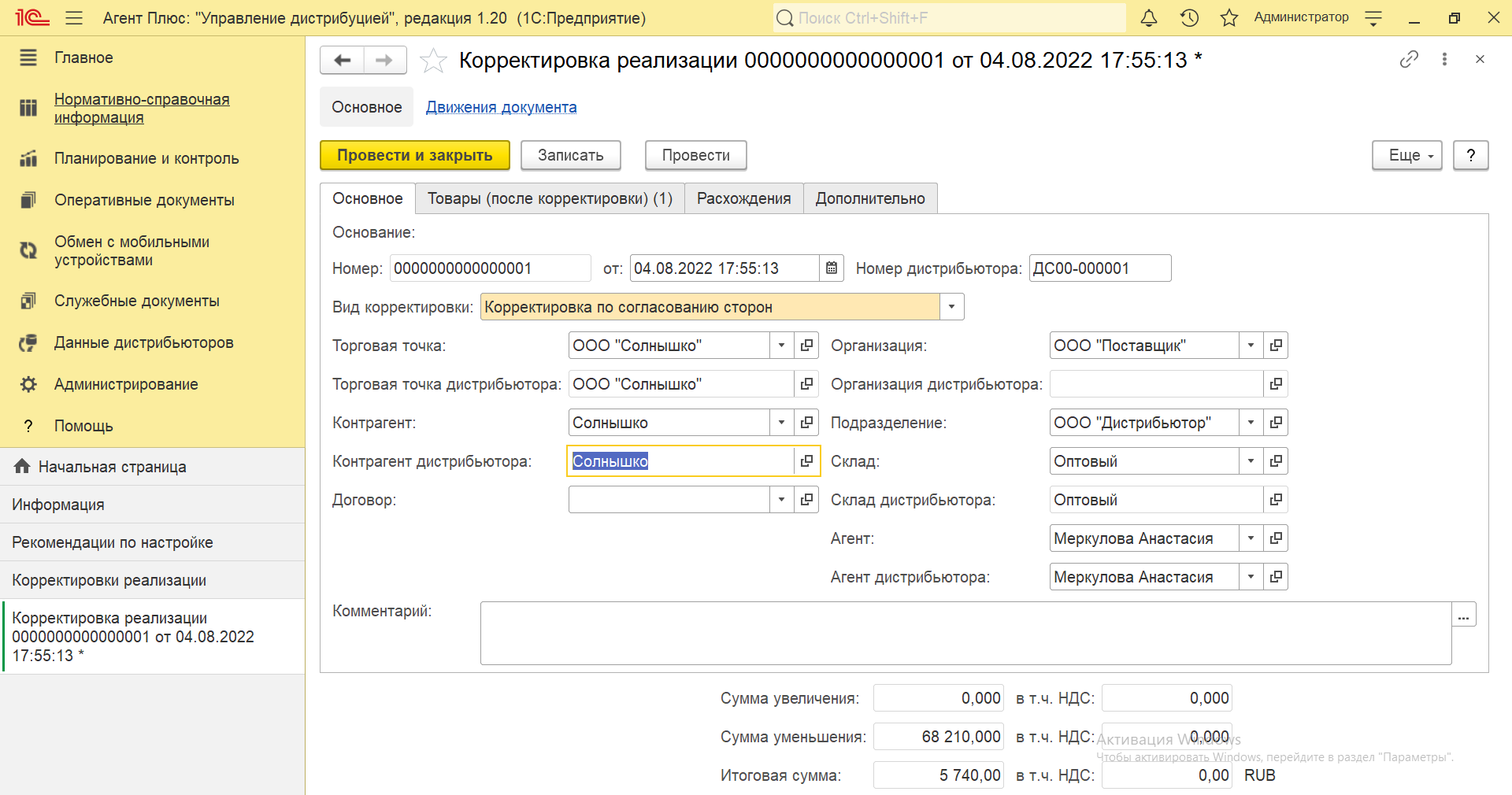Expand Агент дистрибьютора dropdown arrow
This screenshot has width=1512, height=795.
pyautogui.click(x=1251, y=577)
